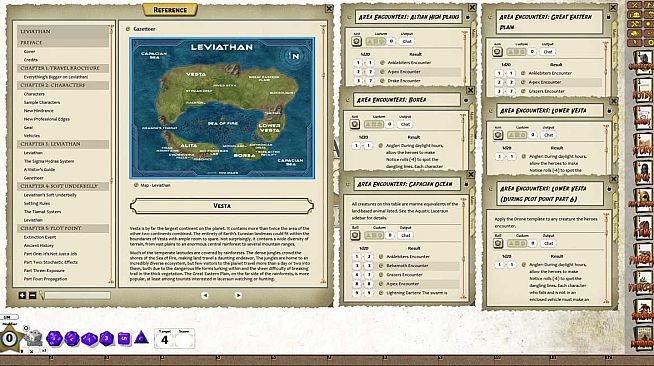Click Vesta content pane scrollbar
The width and height of the screenshot is (654, 366).
click(x=323, y=154)
